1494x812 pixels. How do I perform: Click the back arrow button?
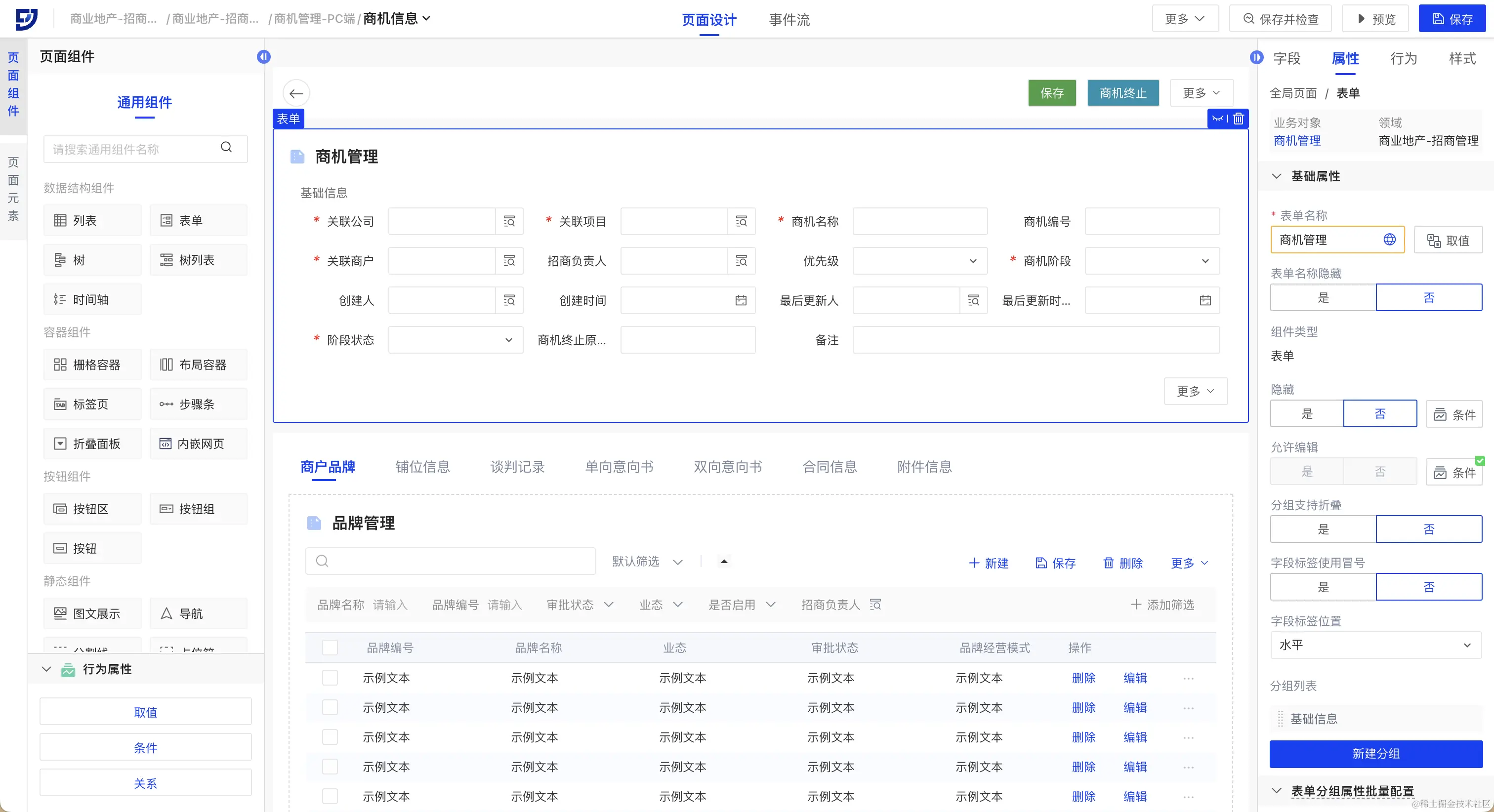(296, 93)
